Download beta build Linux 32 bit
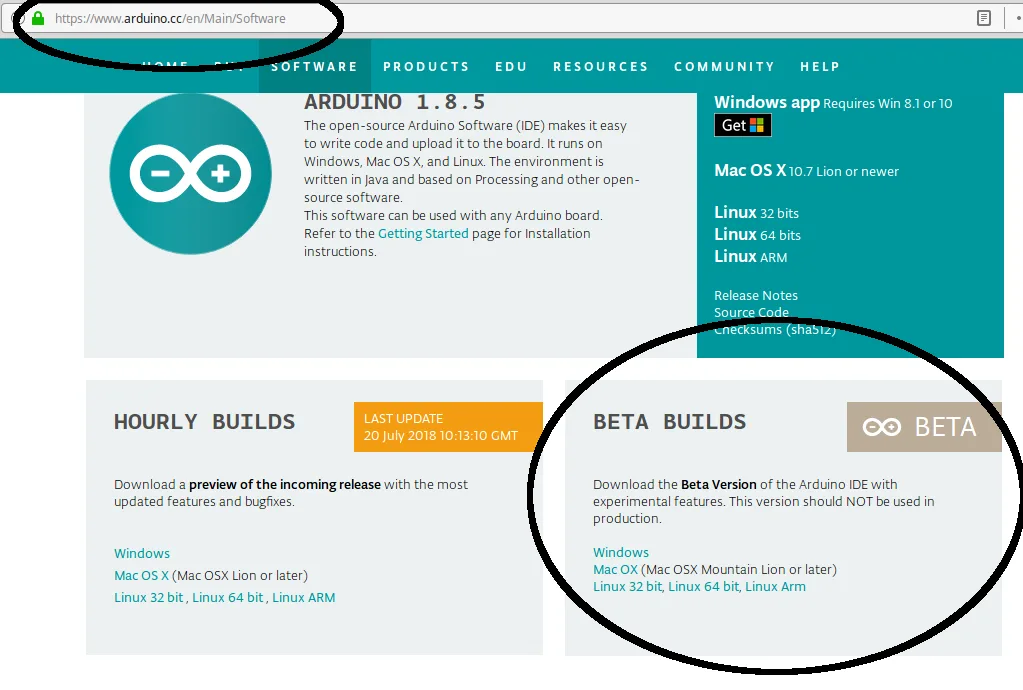This screenshot has width=1023, height=690. click(628, 586)
